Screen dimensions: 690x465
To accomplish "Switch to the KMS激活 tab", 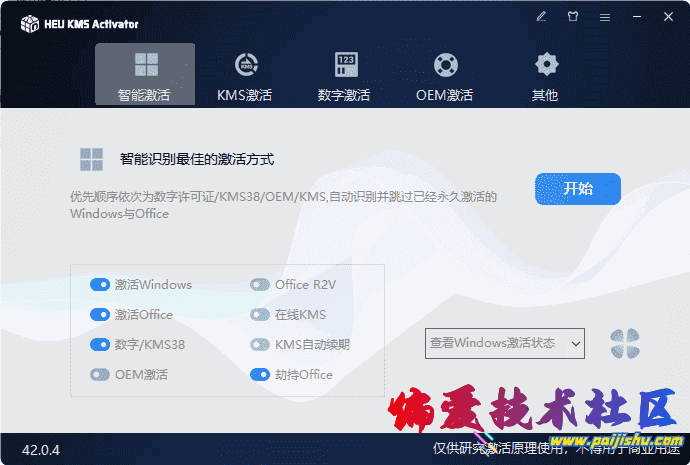I will point(245,76).
